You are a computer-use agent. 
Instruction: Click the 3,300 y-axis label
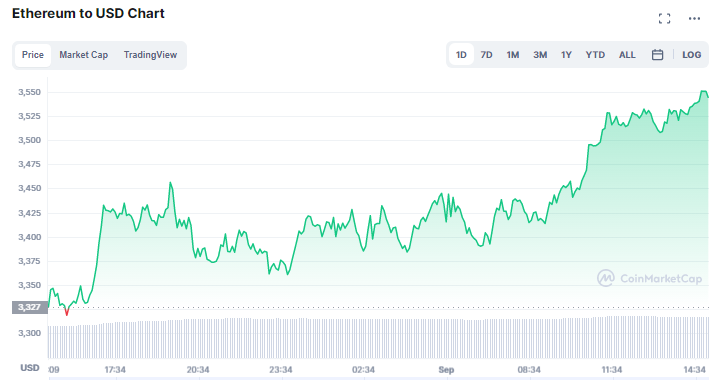click(29, 333)
